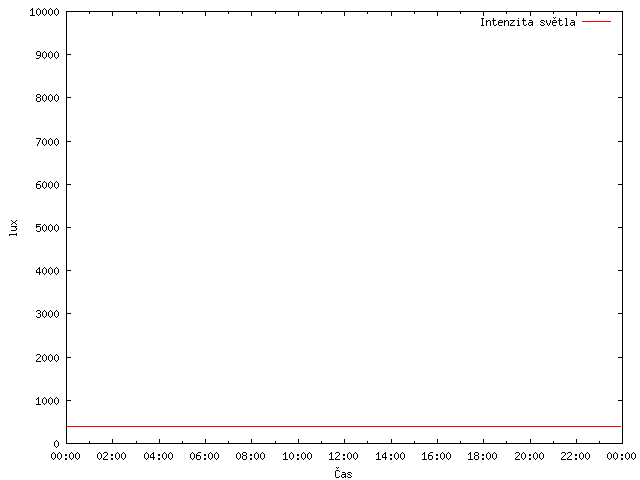Click the 1000 y-axis label
This screenshot has width=640, height=480.
tap(47, 401)
